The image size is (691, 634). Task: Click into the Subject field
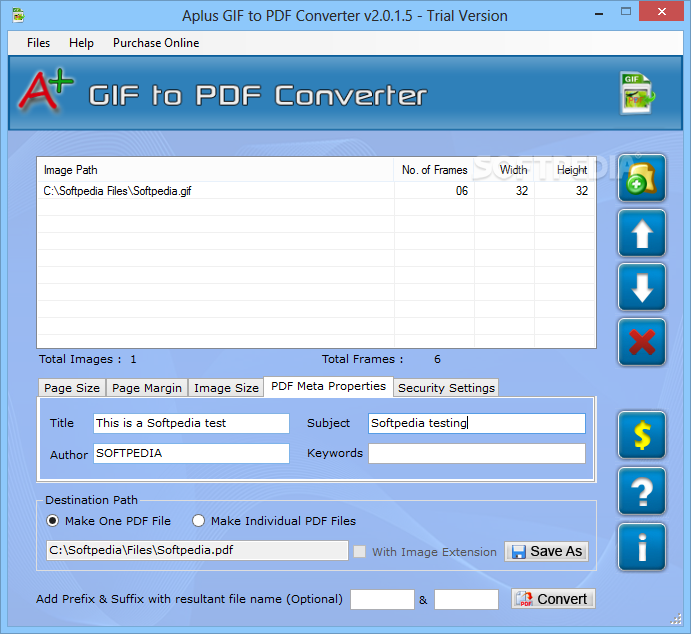477,423
